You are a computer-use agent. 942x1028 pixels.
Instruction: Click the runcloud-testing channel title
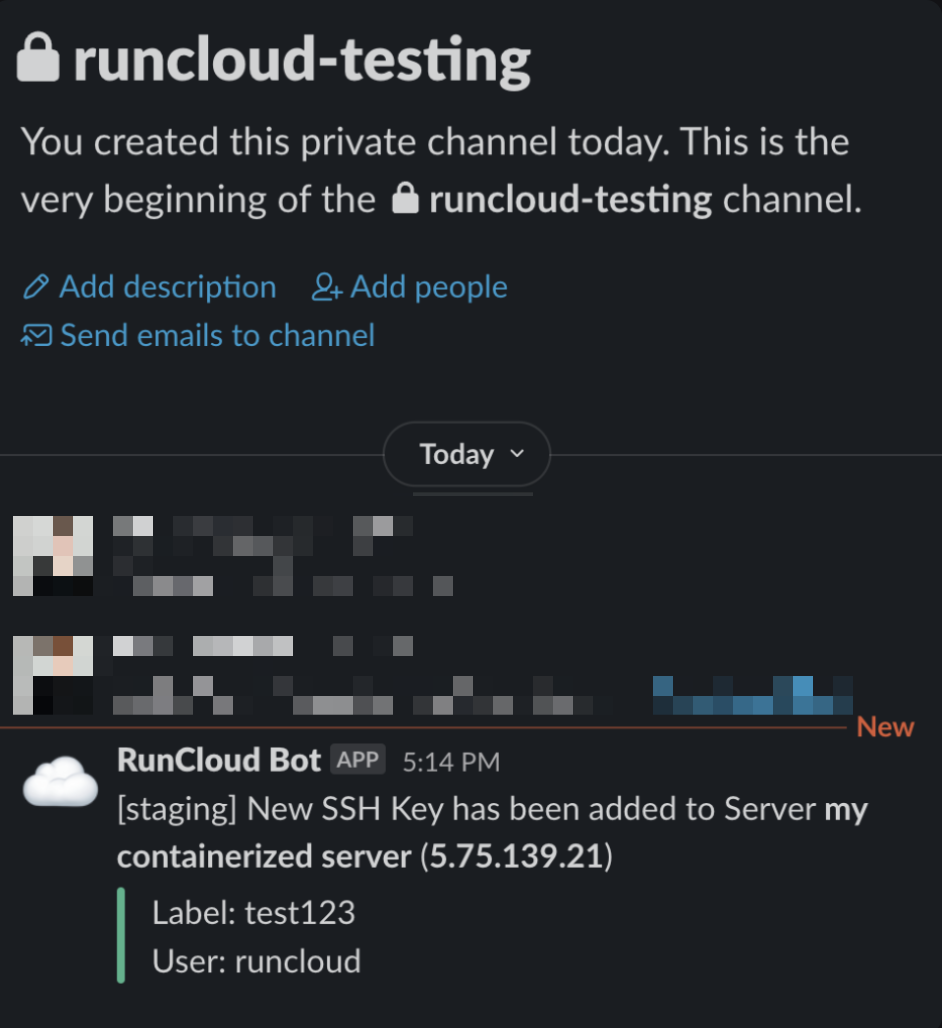tap(302, 60)
